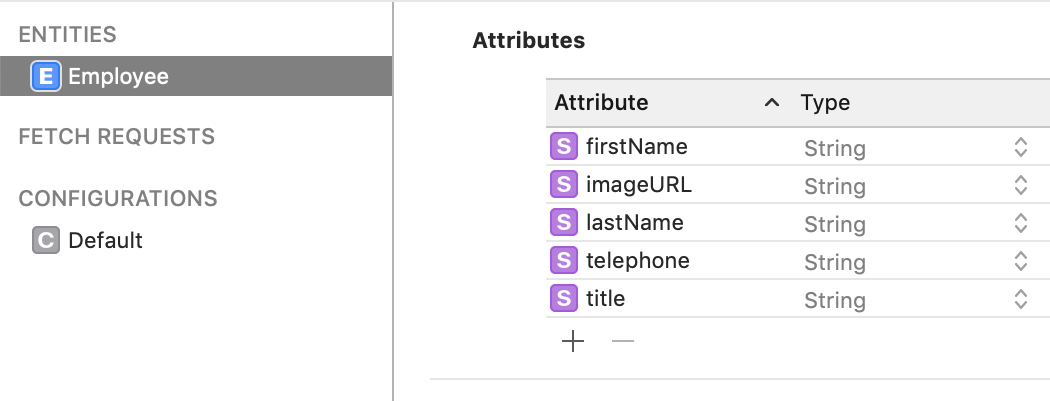Click the telephone string type icon
Image resolution: width=1050 pixels, height=401 pixels.
tap(565, 261)
